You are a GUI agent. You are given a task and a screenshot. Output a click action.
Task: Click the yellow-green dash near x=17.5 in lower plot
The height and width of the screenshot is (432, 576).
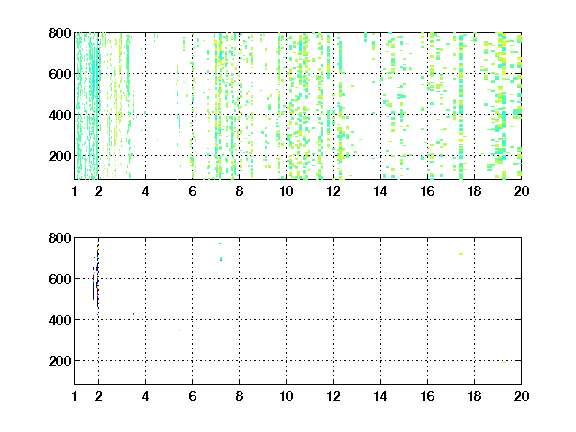(461, 254)
